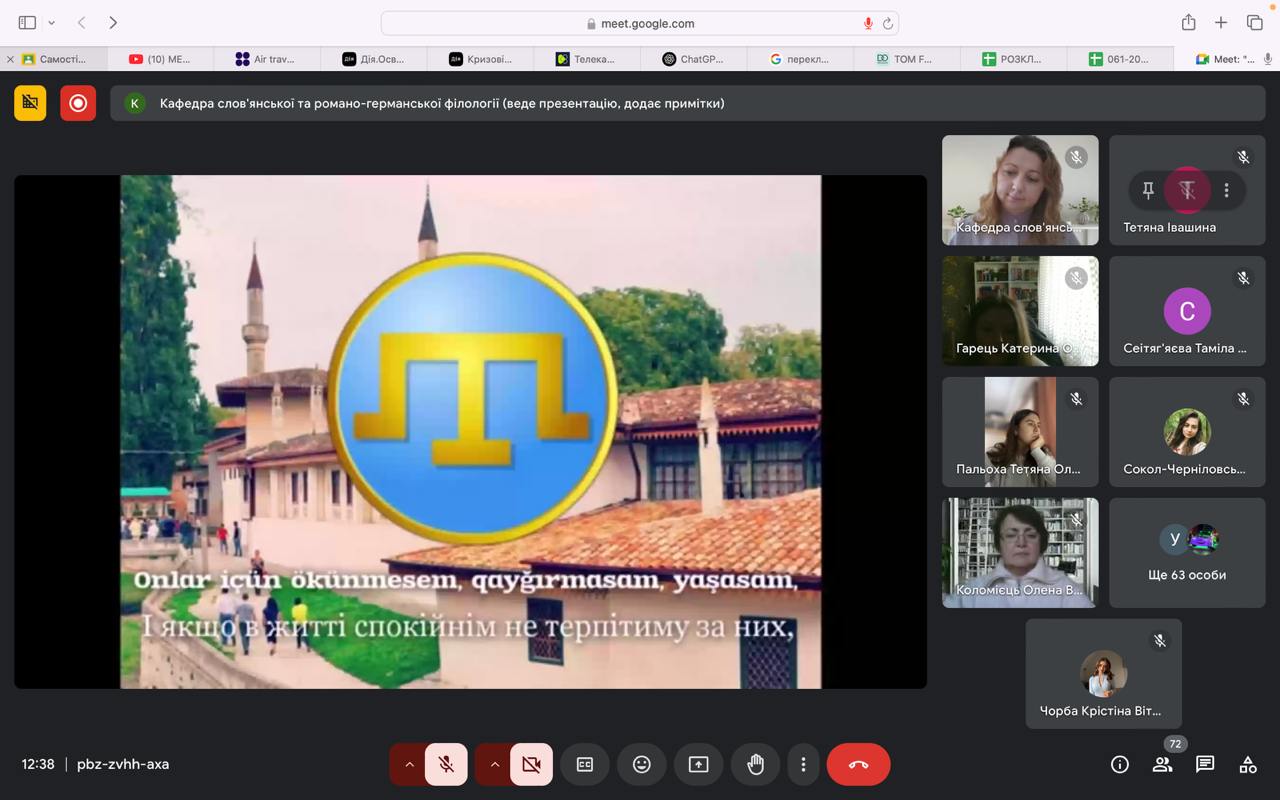
Task: Go back in browser history
Action: 82,22
